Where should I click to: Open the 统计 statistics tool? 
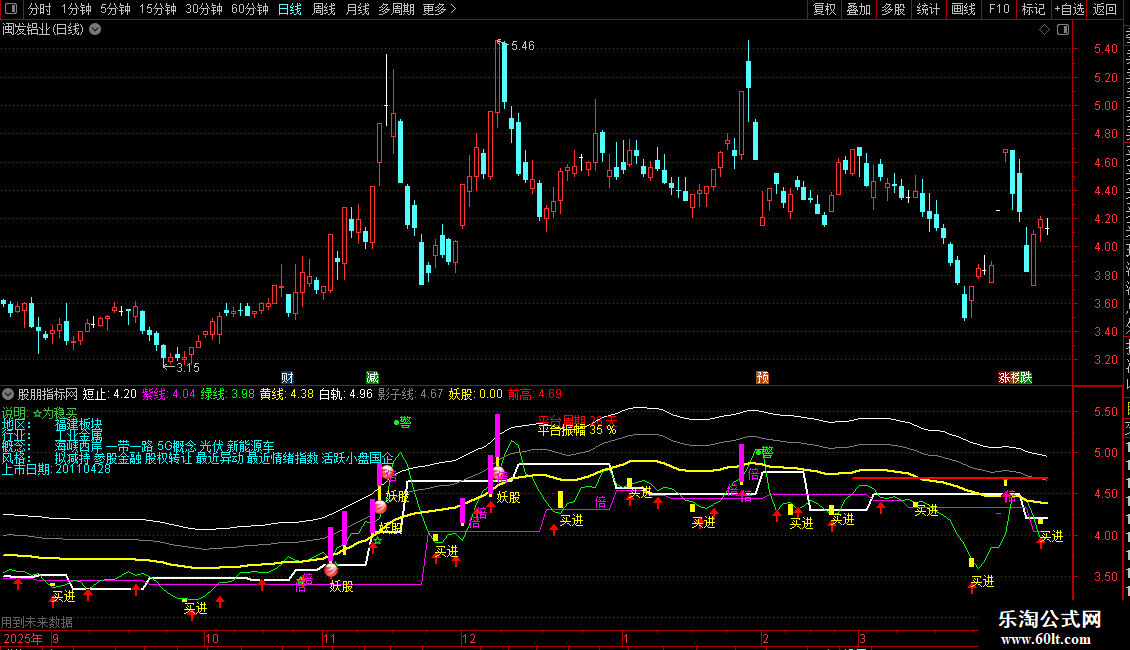928,9
